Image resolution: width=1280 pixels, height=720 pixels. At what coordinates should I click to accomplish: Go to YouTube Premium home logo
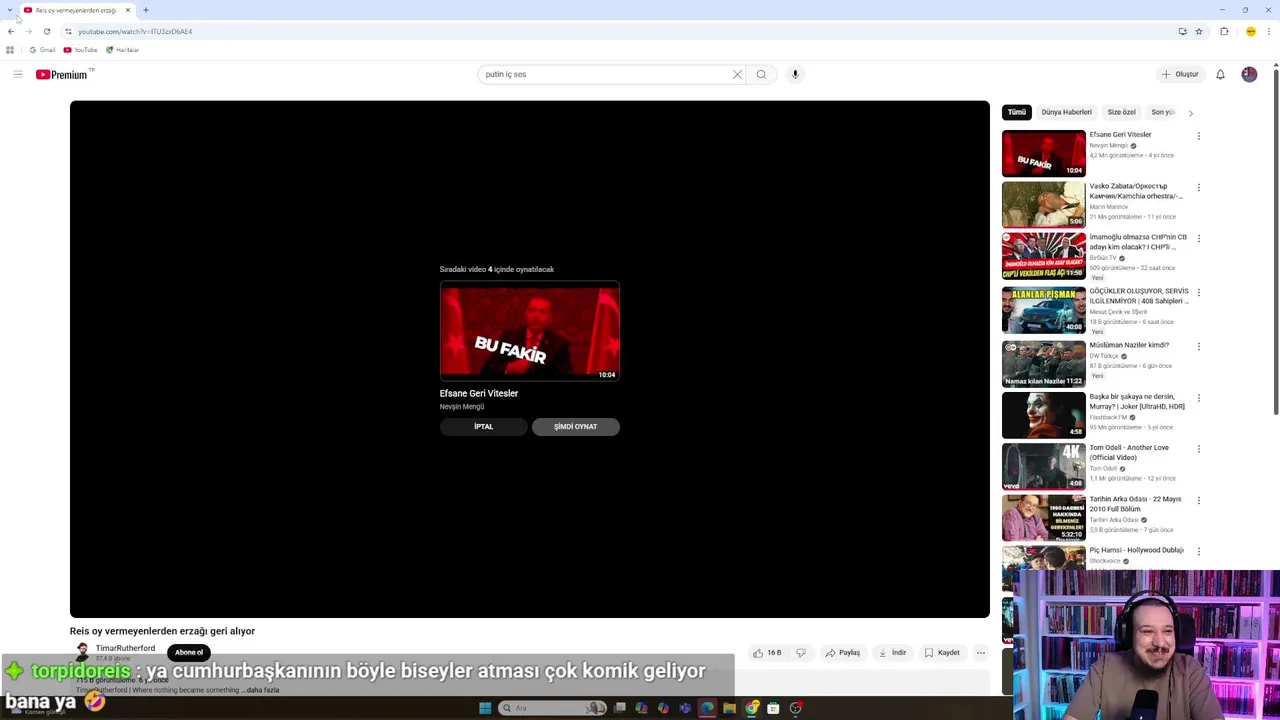pyautogui.click(x=62, y=74)
